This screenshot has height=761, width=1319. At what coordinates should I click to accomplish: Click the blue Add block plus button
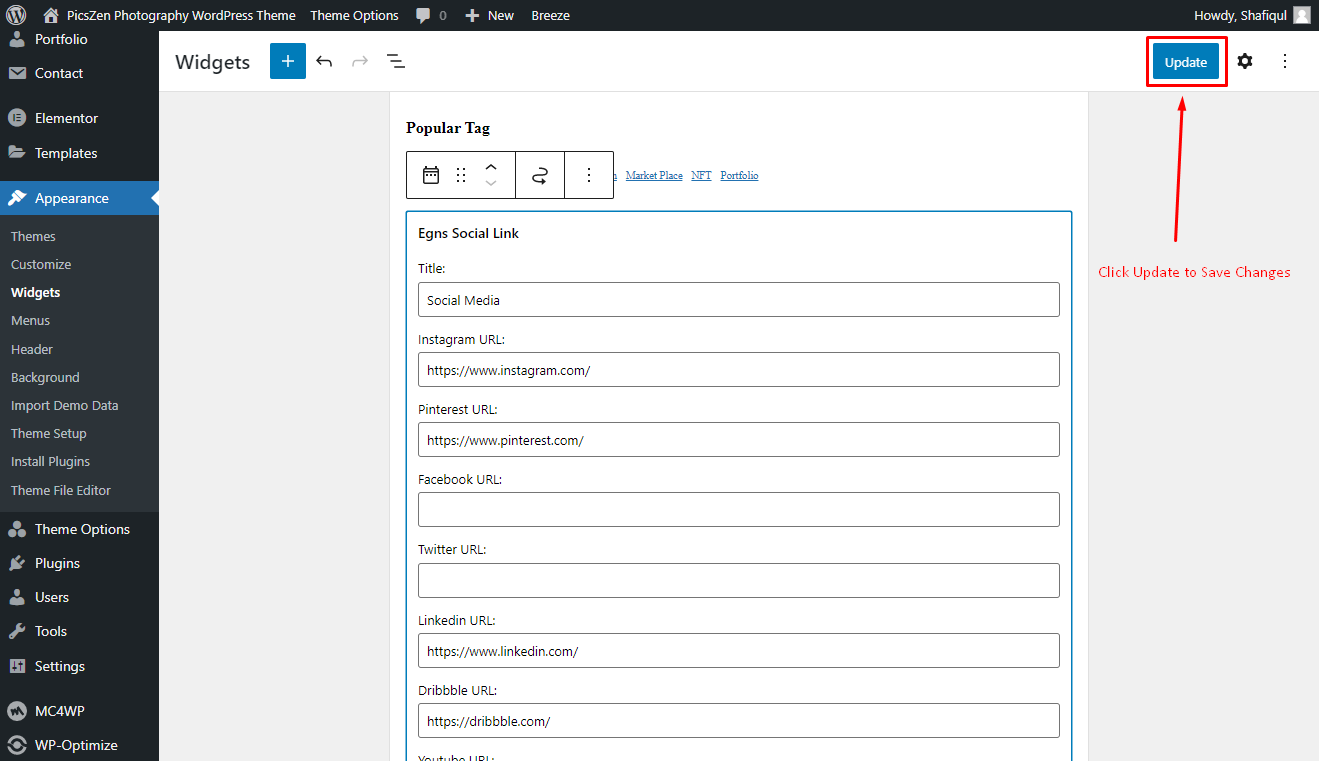click(288, 61)
